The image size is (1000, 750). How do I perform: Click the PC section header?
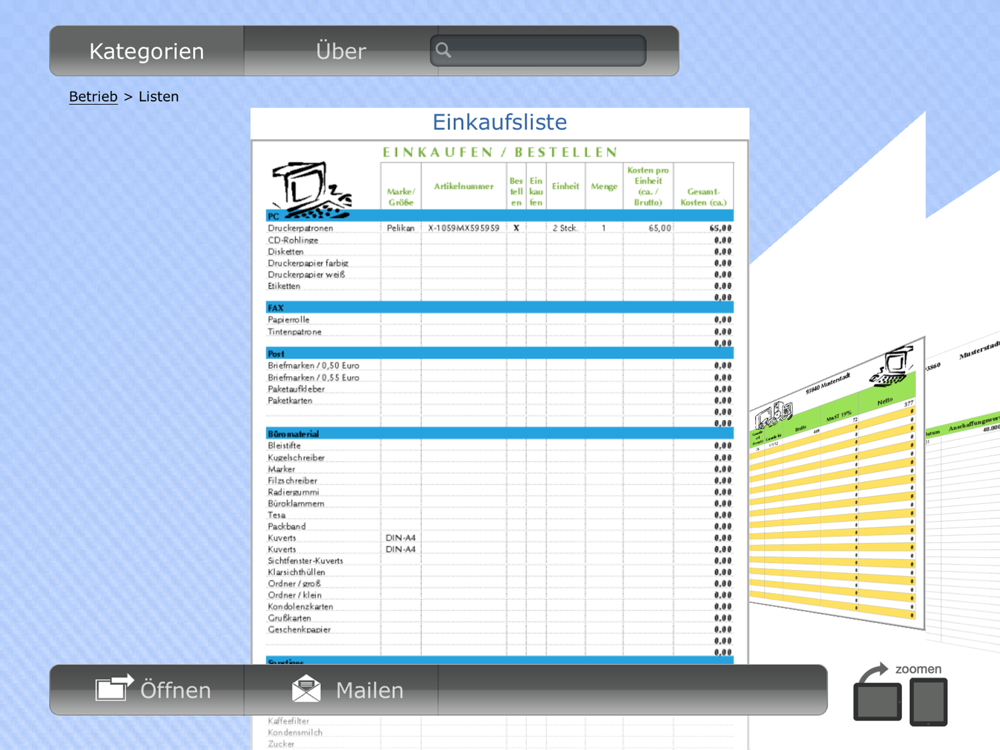tap(499, 216)
